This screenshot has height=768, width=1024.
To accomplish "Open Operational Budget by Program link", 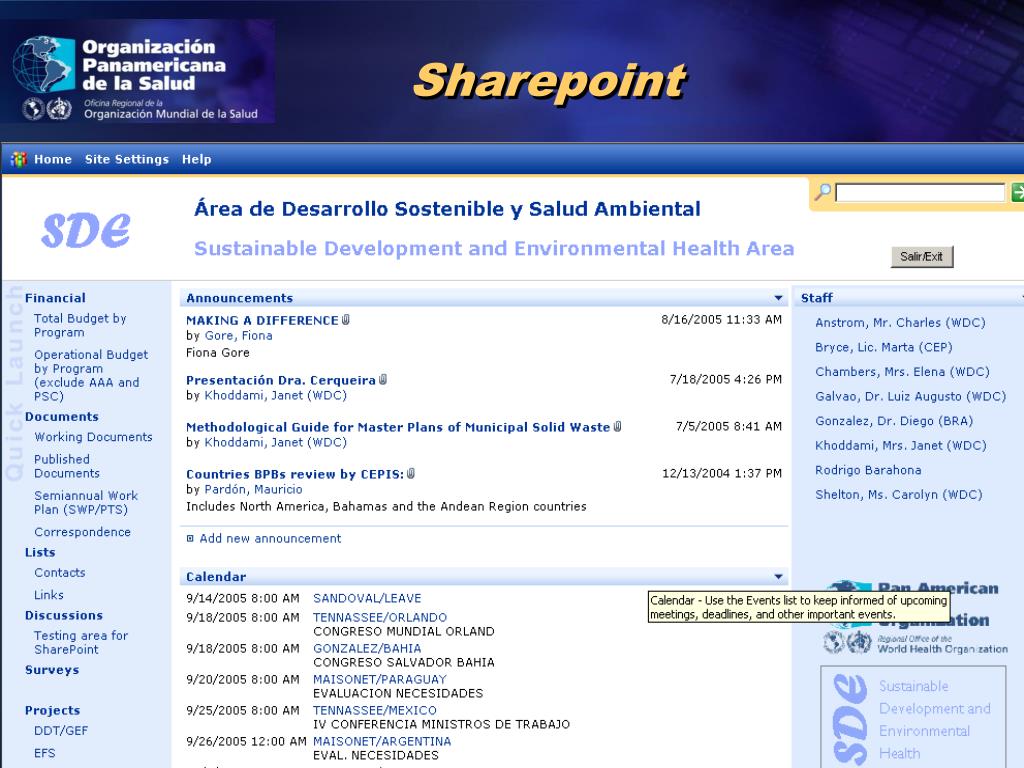I will tap(91, 376).
